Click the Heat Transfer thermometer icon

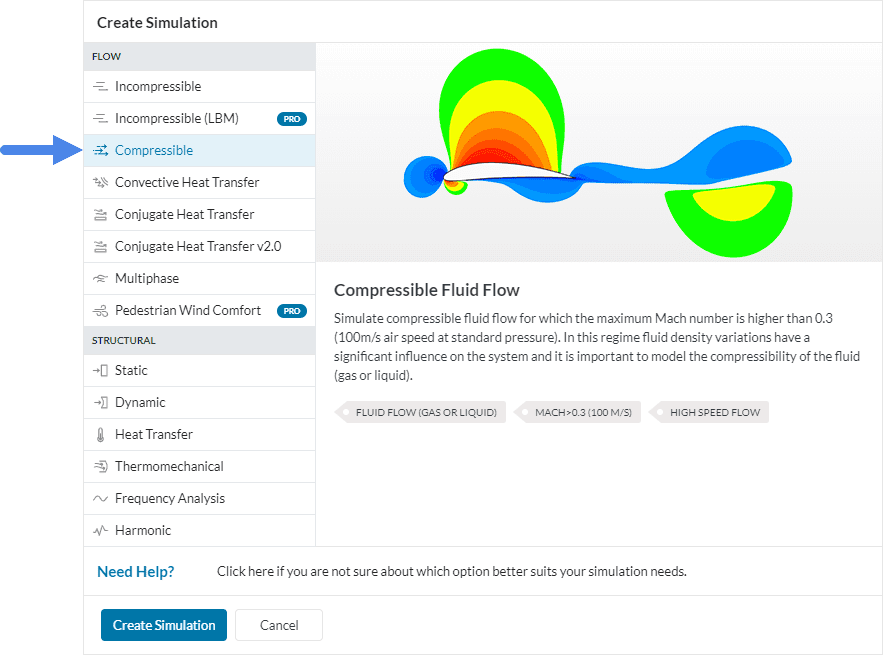pos(100,435)
